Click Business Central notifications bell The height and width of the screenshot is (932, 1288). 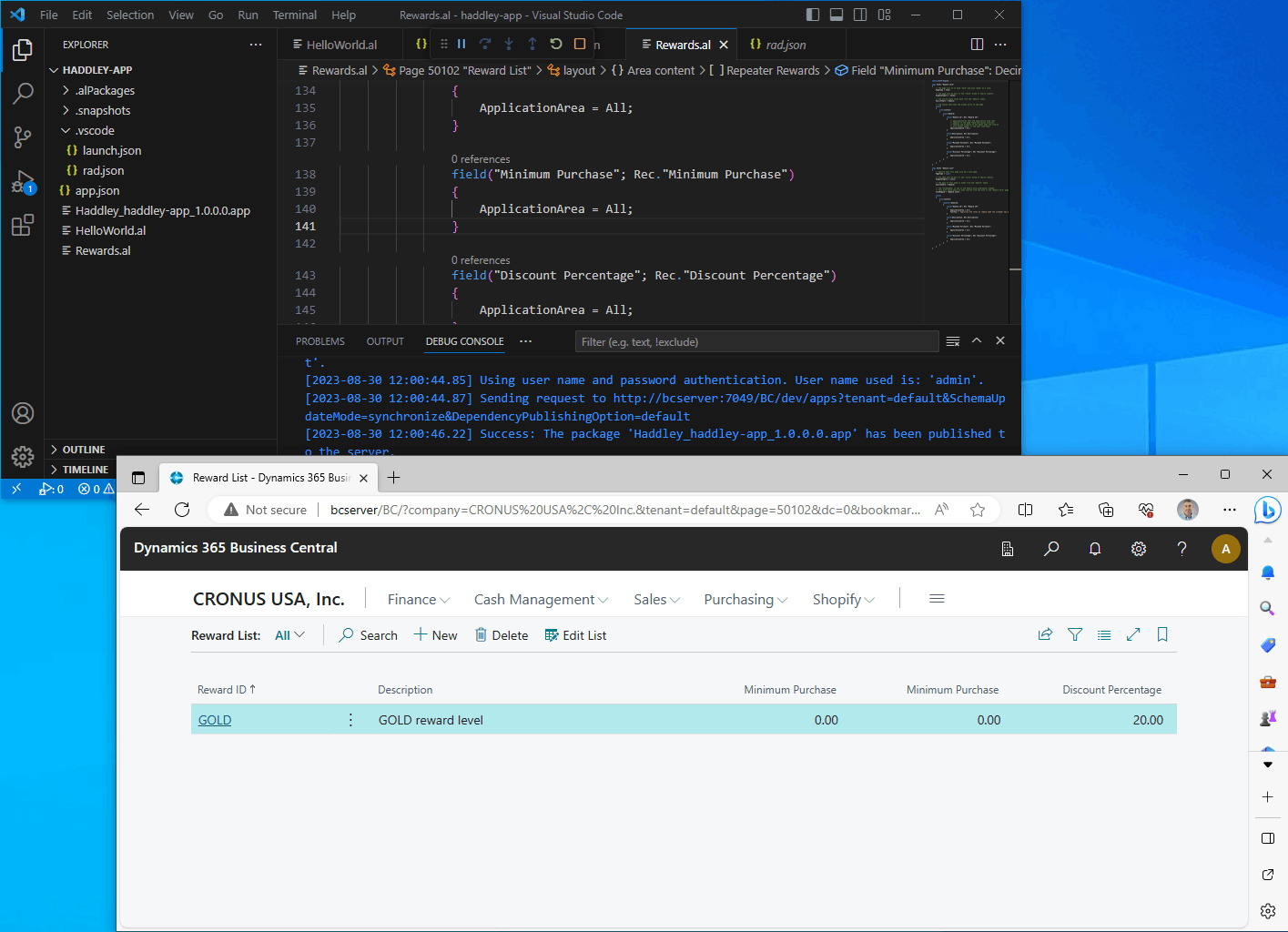coord(1095,549)
